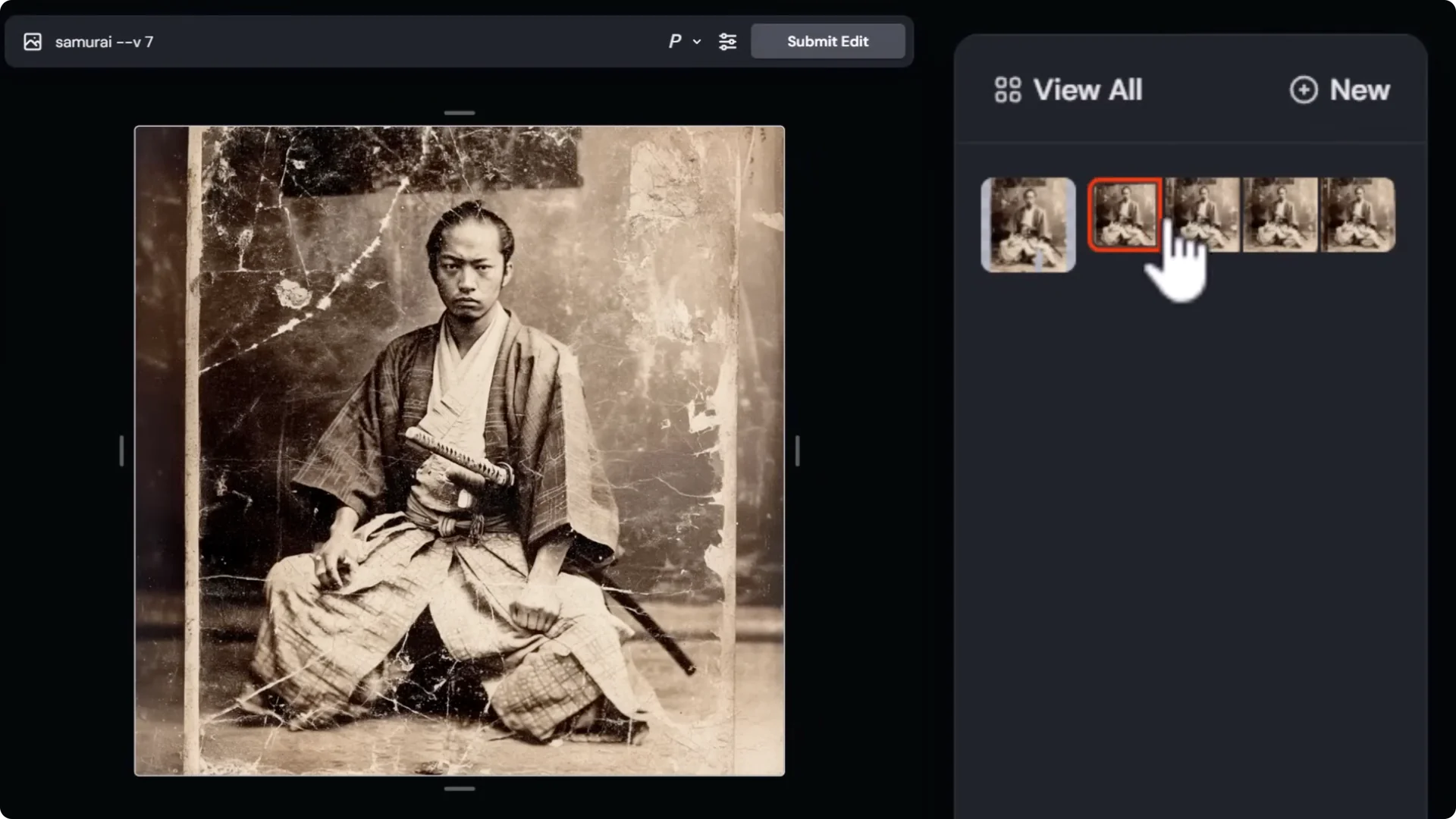Select the fourth sidebar thumbnail

point(1280,215)
